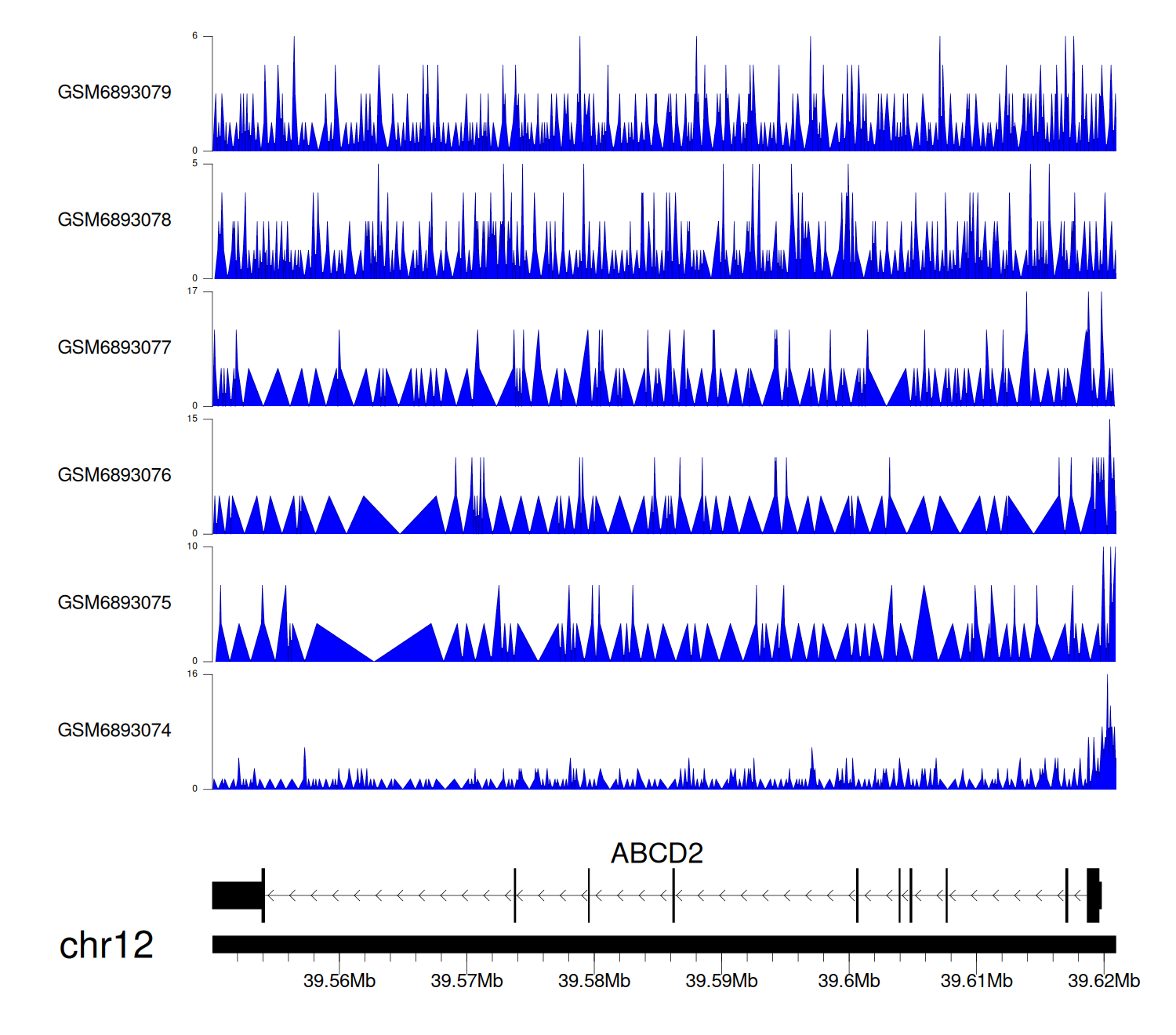Click the GSM6893077 track name

(x=114, y=347)
